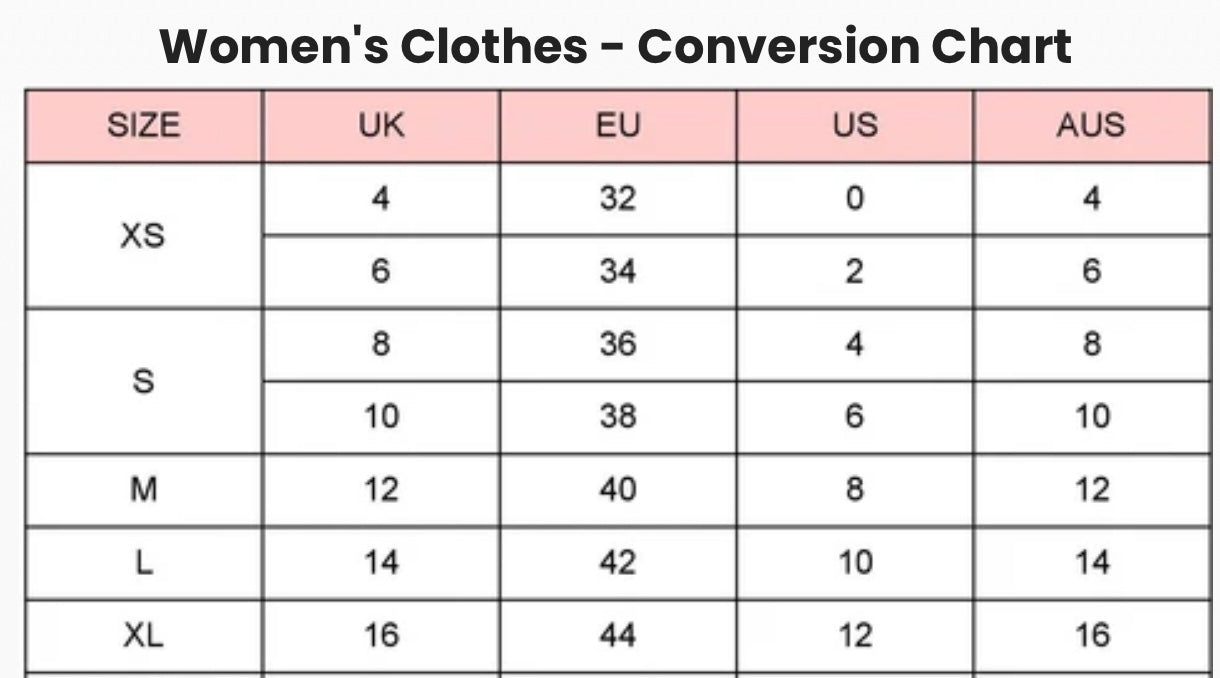
Task: Click the XL size row label
Action: click(x=143, y=635)
